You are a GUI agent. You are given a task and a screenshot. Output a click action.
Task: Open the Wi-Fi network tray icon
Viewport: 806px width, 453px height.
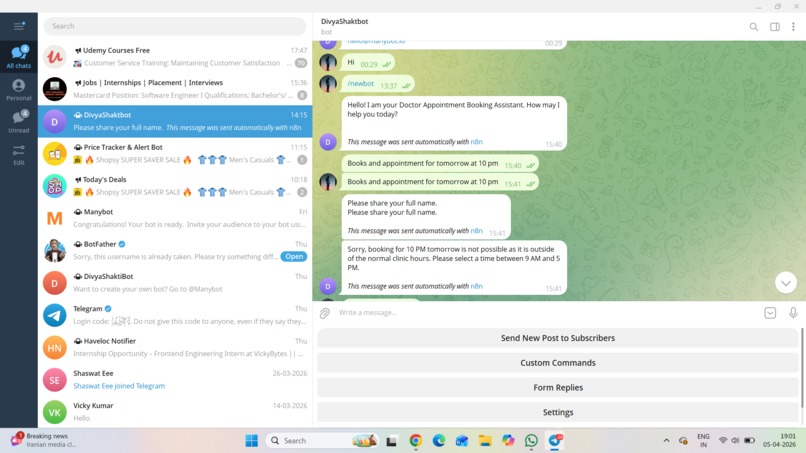723,441
